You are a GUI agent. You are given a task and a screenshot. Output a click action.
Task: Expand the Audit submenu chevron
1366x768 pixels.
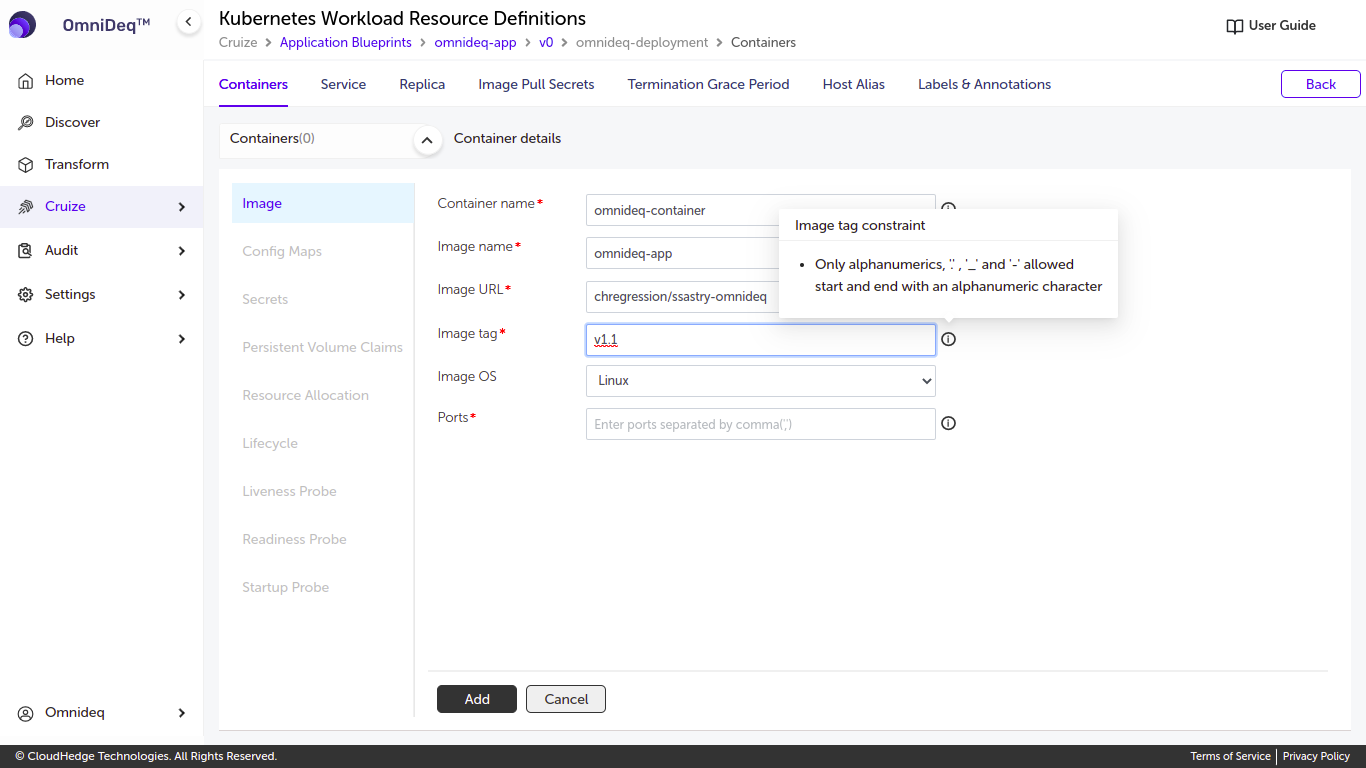click(182, 251)
